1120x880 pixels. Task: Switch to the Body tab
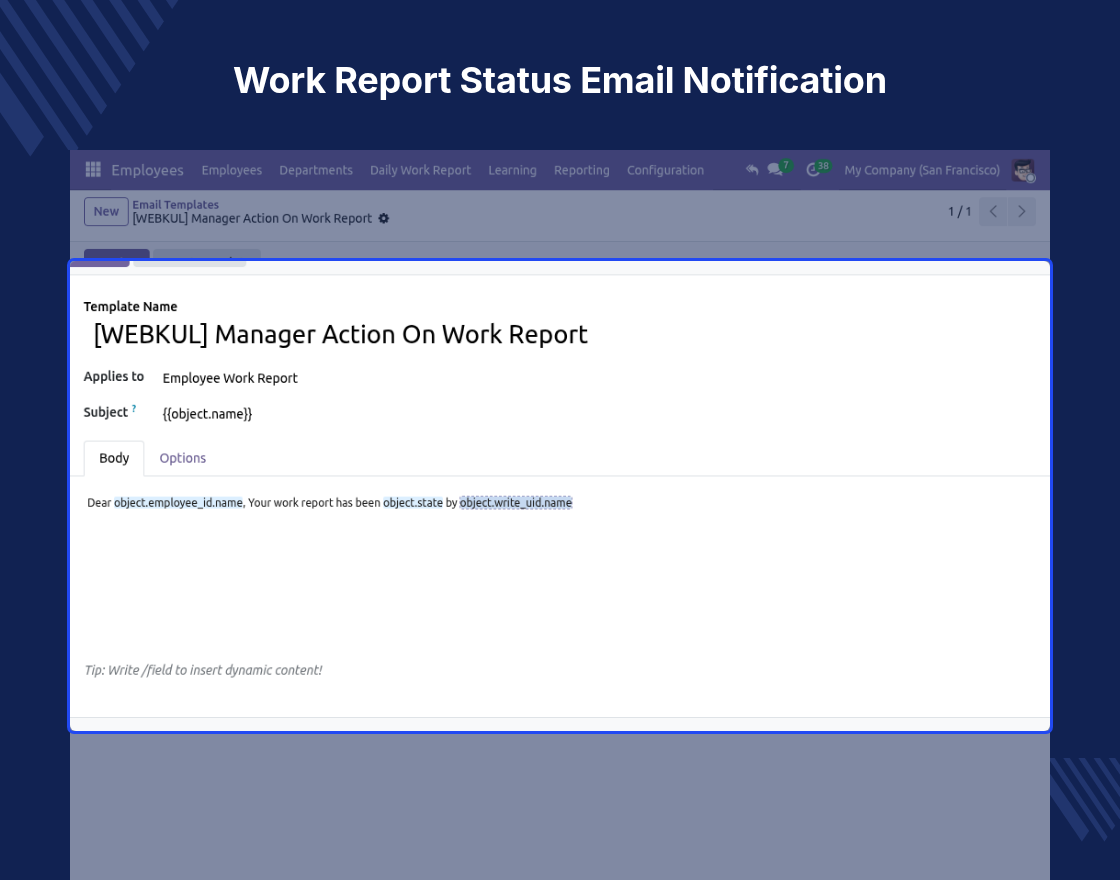114,458
